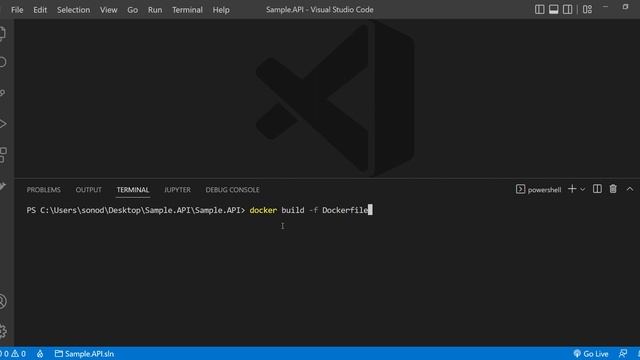The image size is (640, 360).
Task: Restore down the Visual Studio Code window
Action: point(625,7)
